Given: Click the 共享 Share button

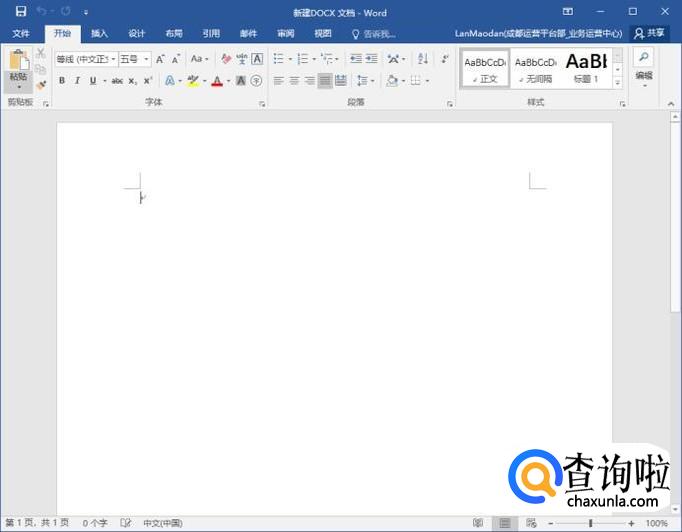Looking at the screenshot, I should tap(649, 33).
